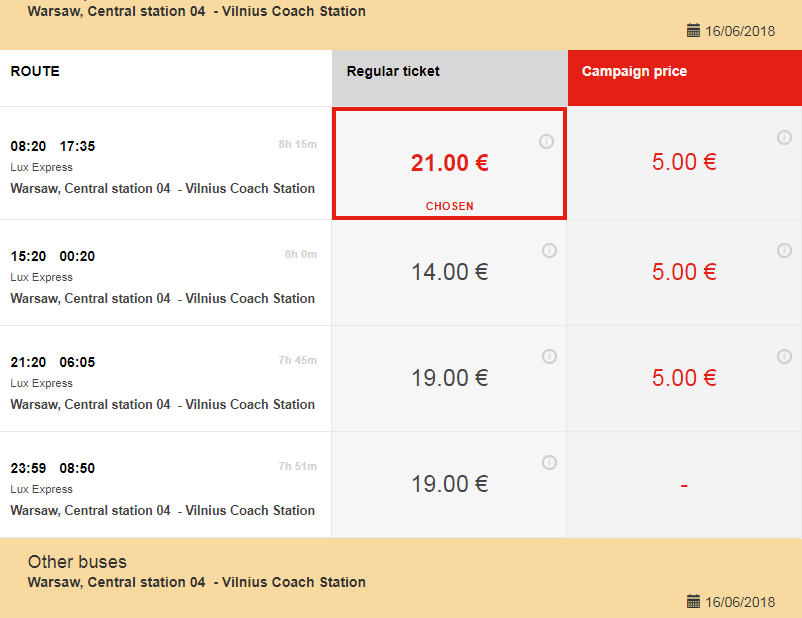Show info for 15:20 campaign price
Viewport: 802px width, 618px height.
click(784, 251)
